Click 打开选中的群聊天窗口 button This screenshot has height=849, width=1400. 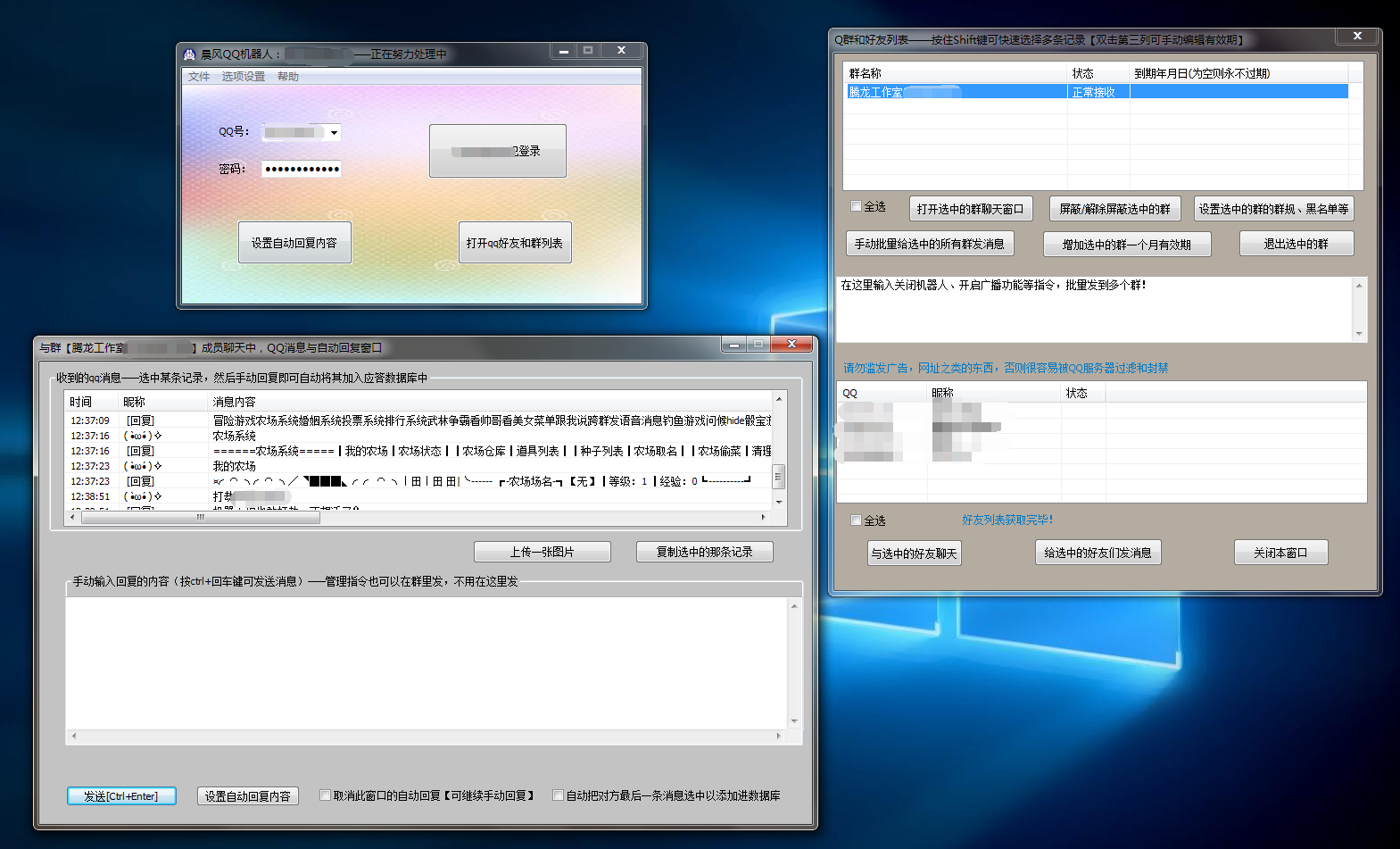tap(971, 209)
